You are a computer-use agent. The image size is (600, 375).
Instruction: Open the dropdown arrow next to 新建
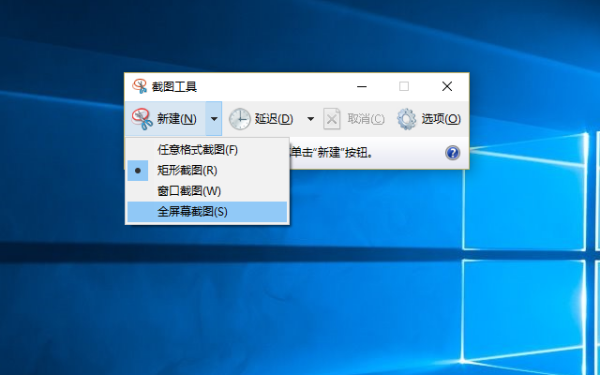click(214, 119)
